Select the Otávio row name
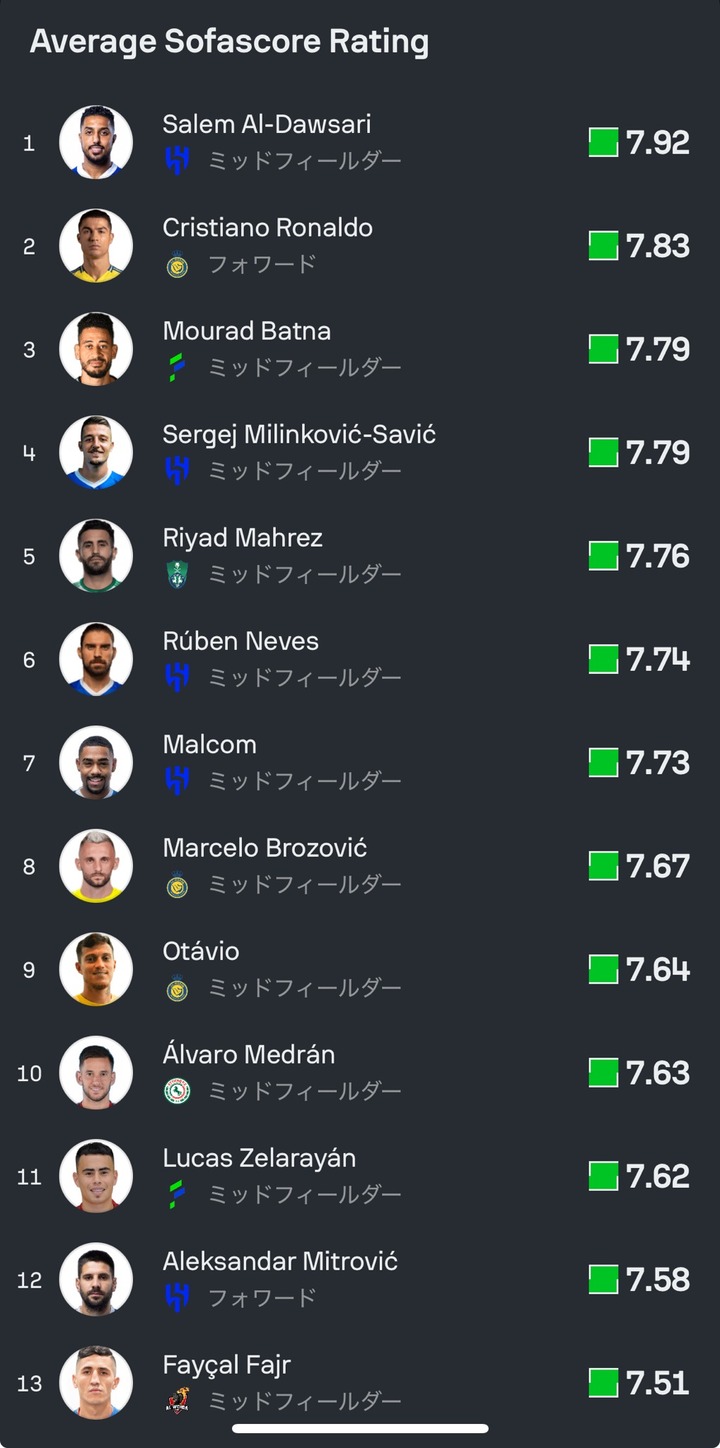720x1448 pixels. pyautogui.click(x=201, y=951)
